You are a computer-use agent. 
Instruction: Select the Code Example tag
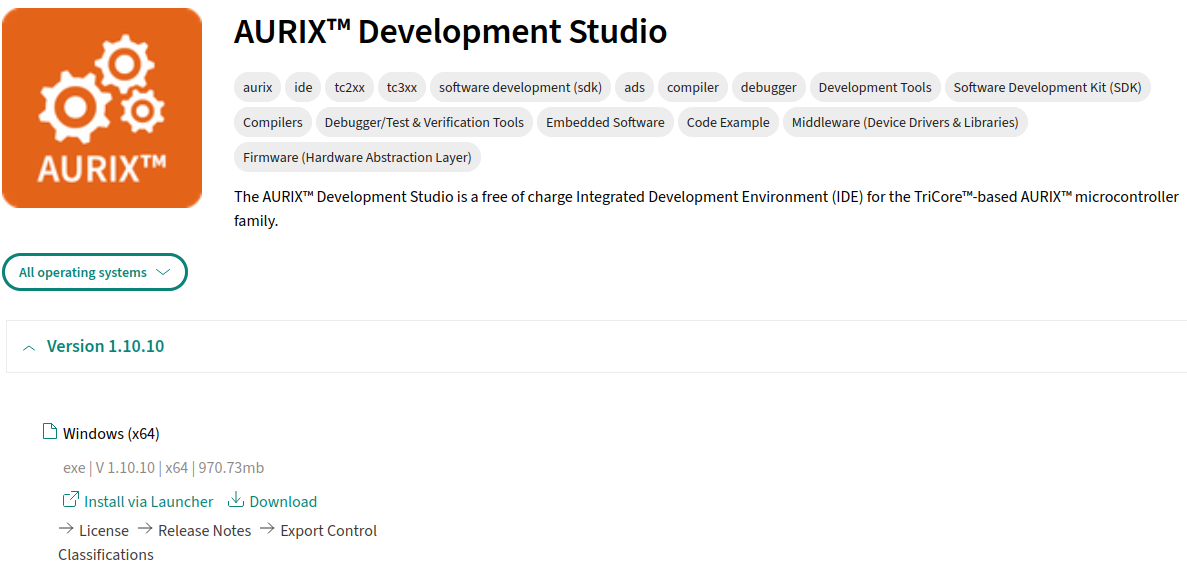coord(727,122)
